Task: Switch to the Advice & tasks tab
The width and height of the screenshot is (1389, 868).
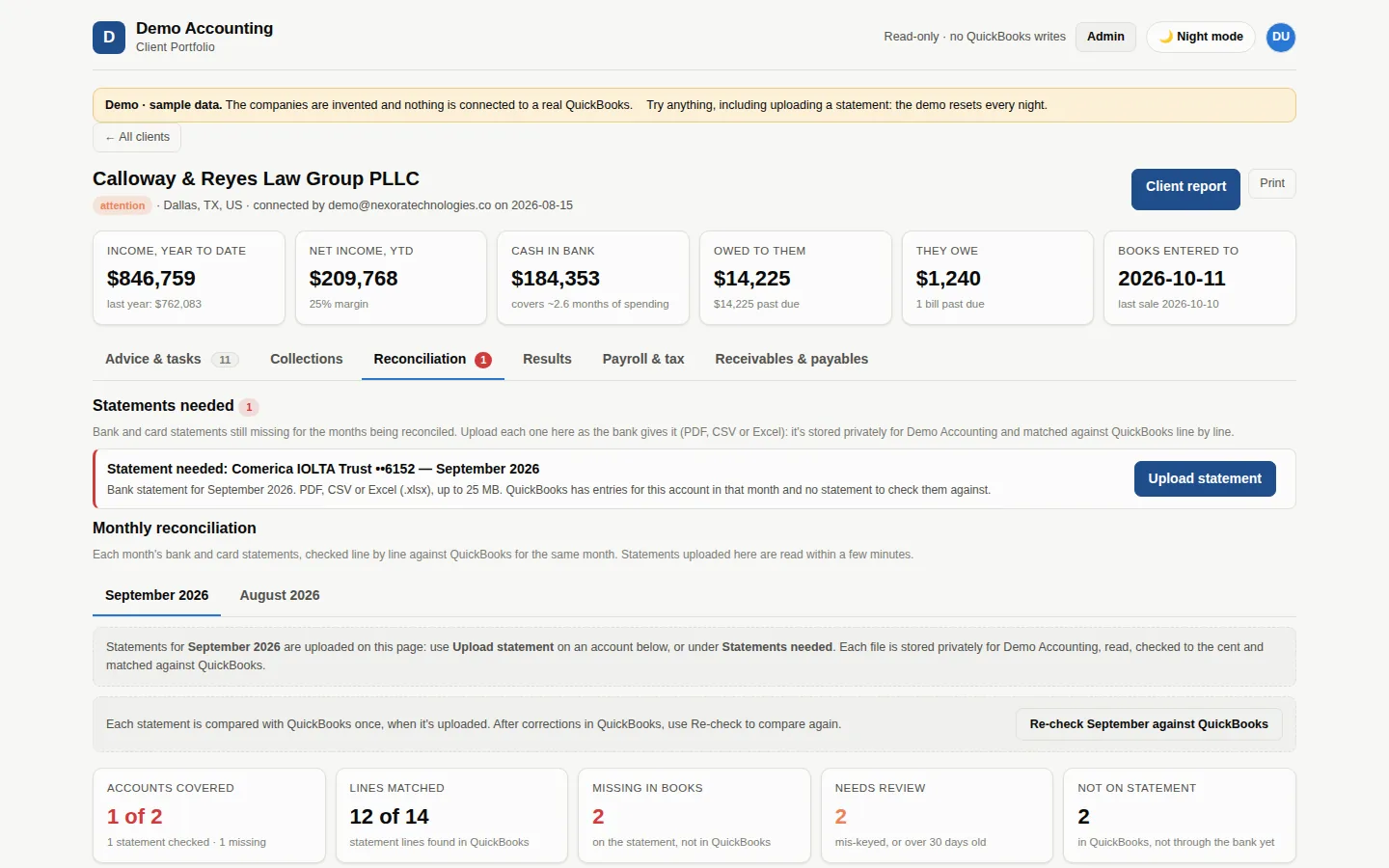Action: 171,359
